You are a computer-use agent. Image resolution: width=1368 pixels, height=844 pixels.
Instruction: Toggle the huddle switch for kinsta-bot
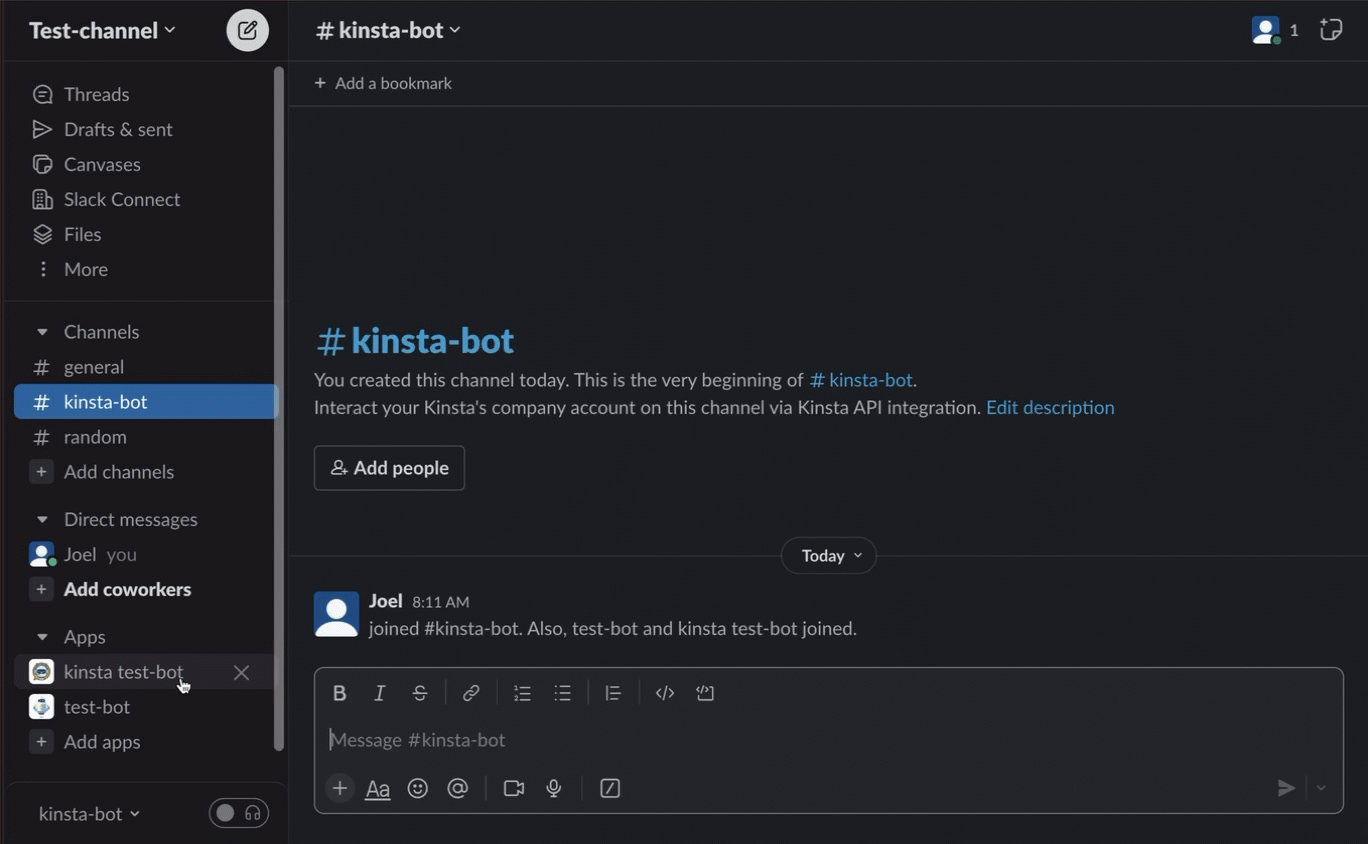238,812
